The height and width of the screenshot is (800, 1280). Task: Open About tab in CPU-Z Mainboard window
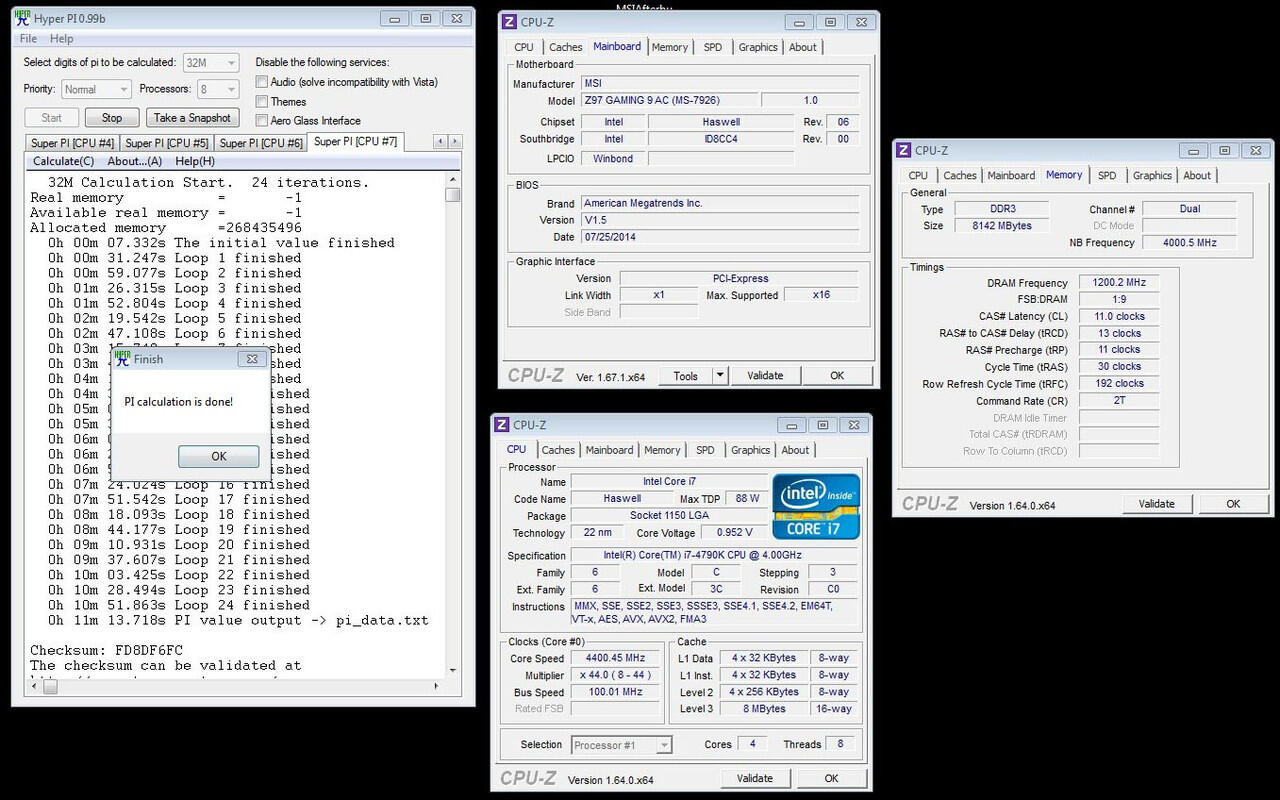coord(803,47)
